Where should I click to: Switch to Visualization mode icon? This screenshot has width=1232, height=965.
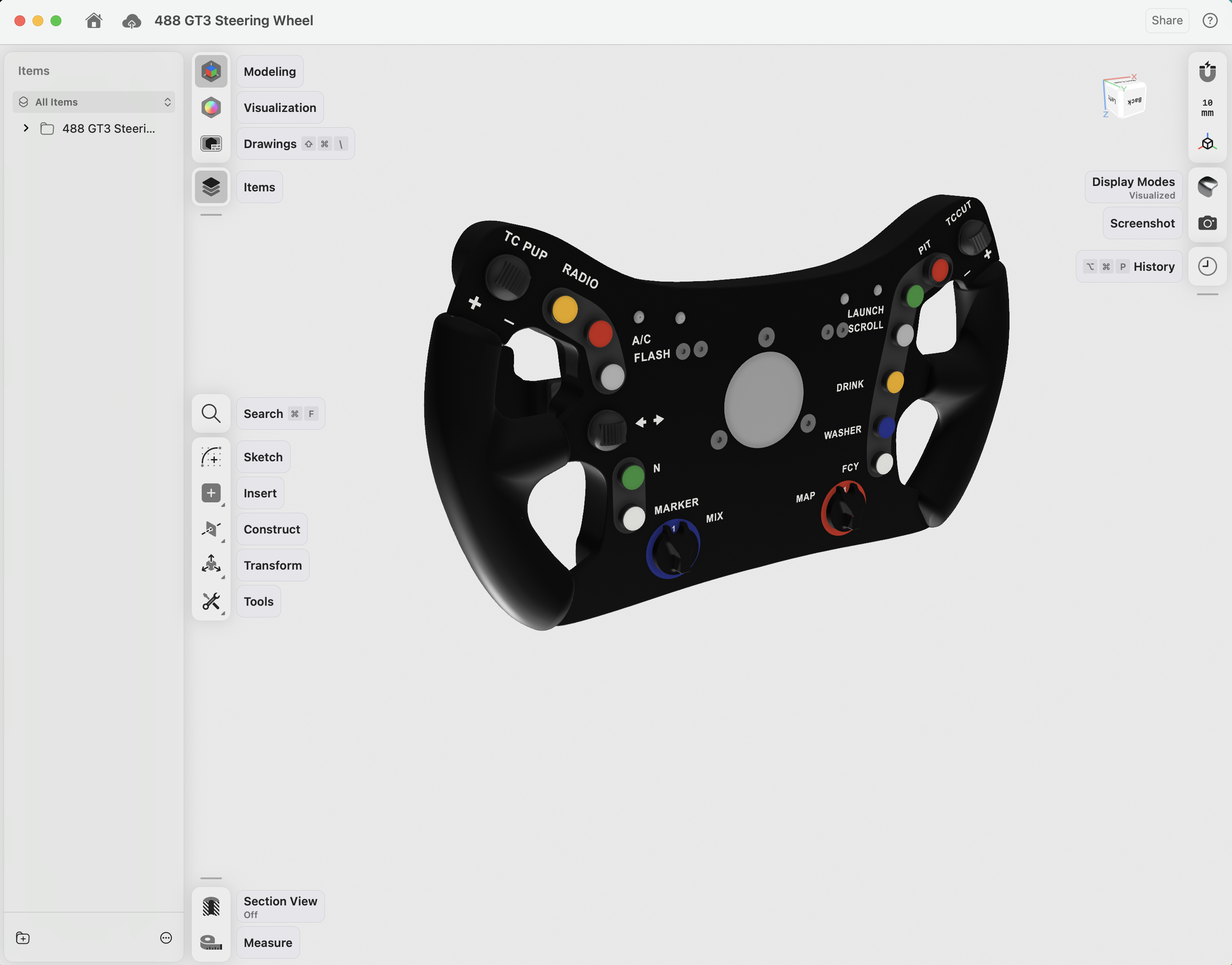point(211,107)
